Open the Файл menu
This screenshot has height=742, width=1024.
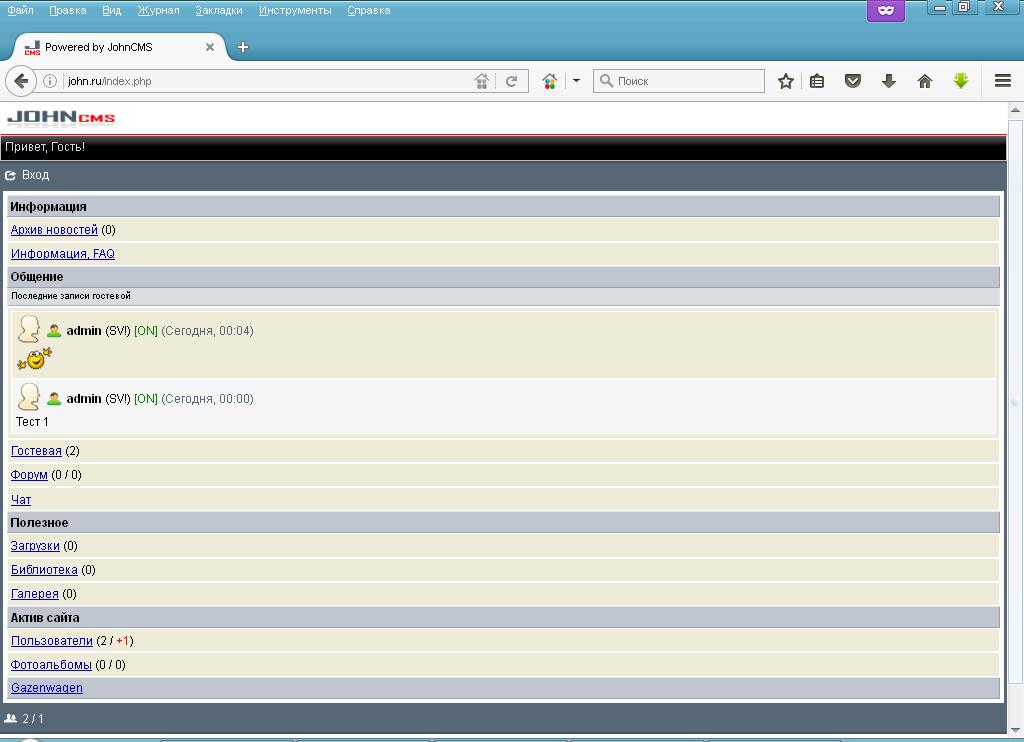click(x=20, y=10)
